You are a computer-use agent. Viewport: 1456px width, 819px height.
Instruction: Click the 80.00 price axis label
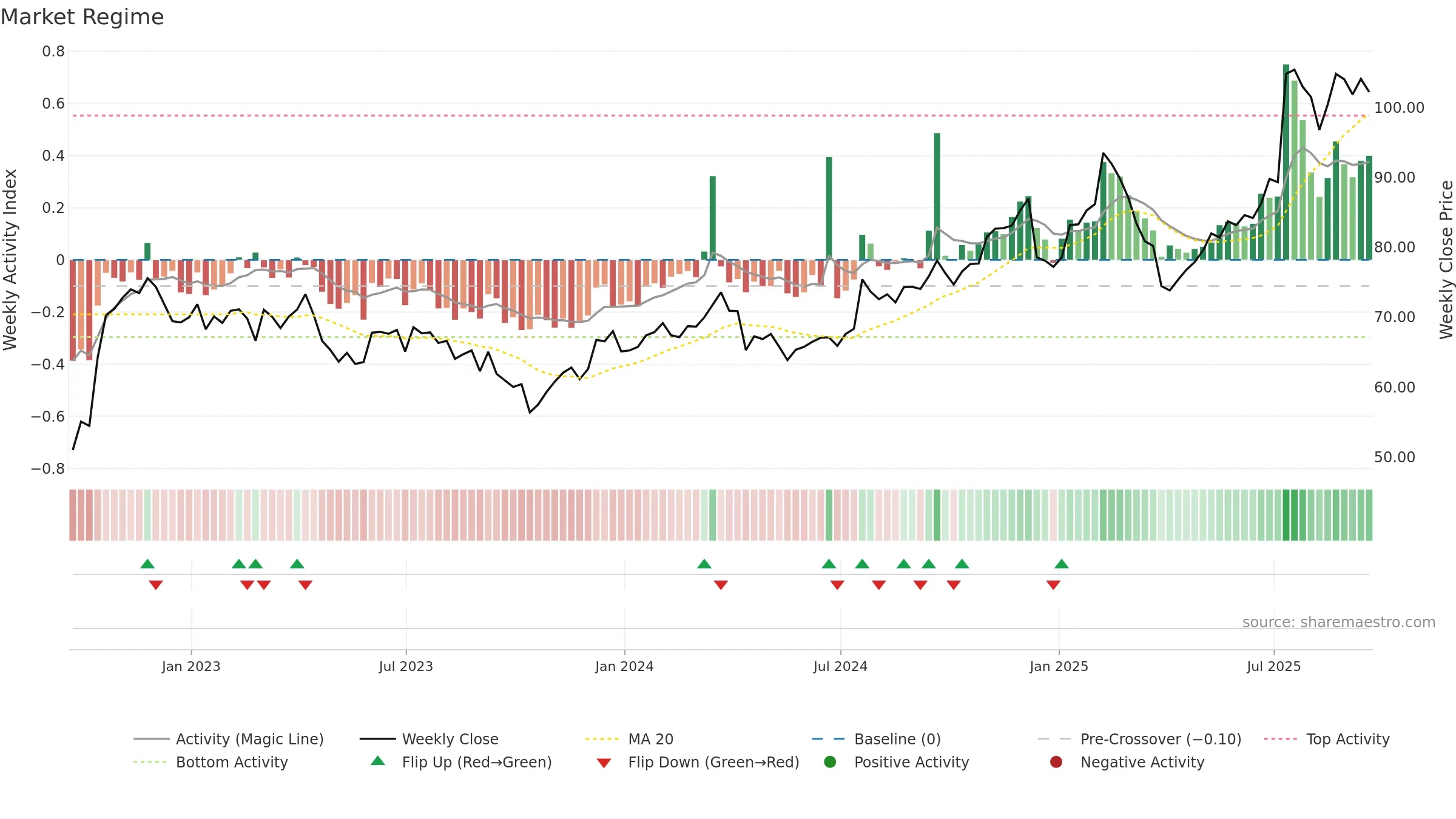1395,248
